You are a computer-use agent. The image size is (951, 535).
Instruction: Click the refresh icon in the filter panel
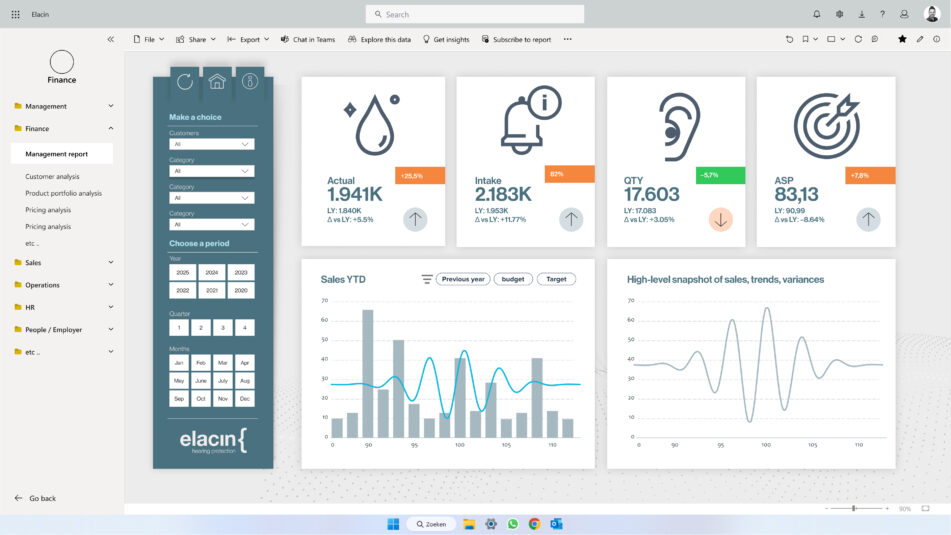[x=185, y=82]
